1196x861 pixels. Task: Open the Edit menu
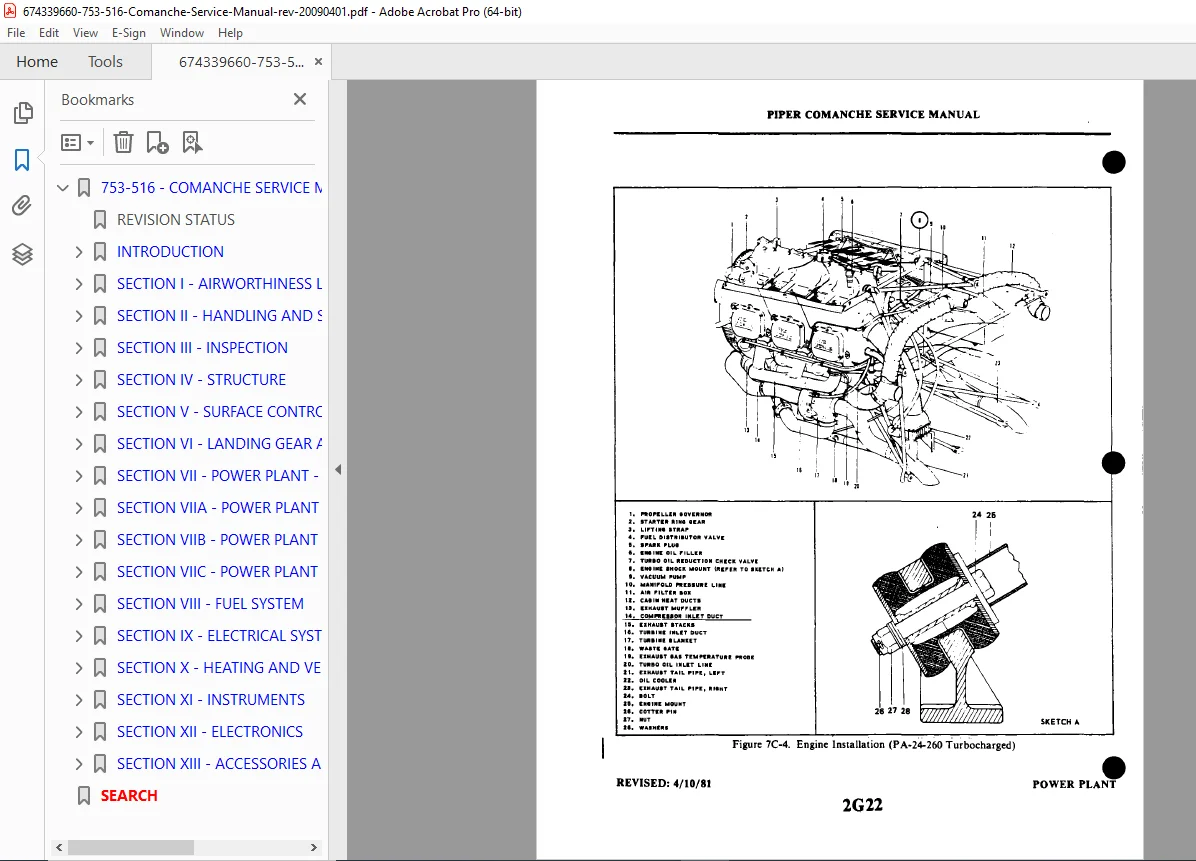[49, 33]
